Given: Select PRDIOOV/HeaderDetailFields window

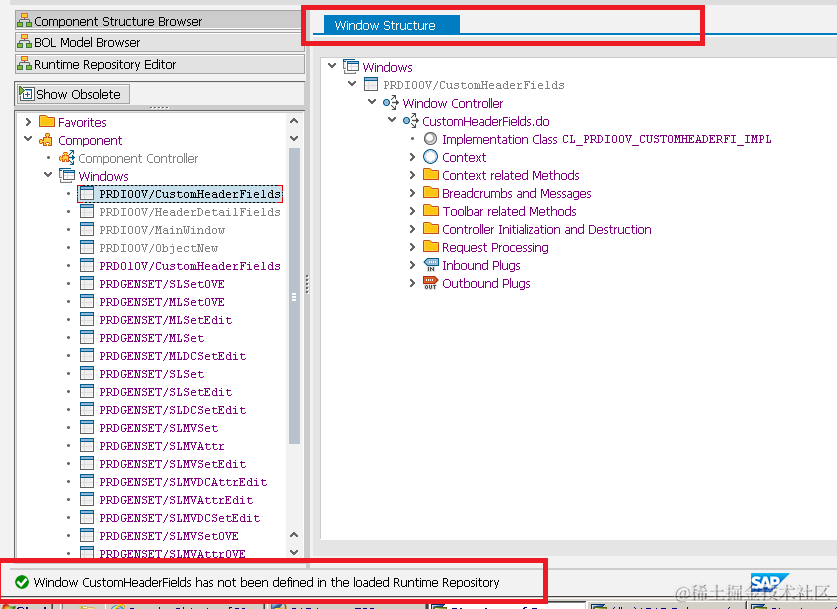Looking at the screenshot, I should coord(190,212).
